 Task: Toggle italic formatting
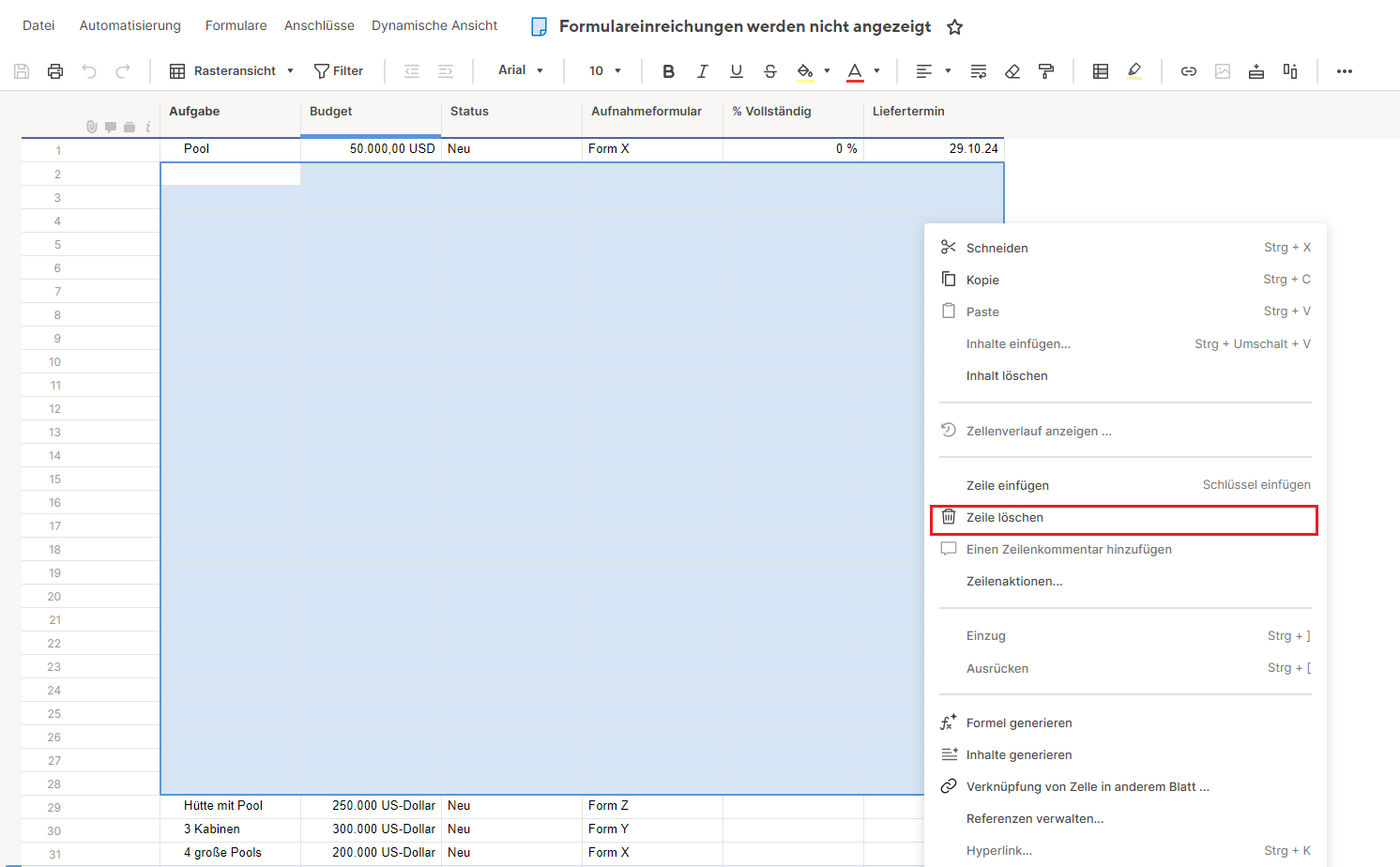pyautogui.click(x=702, y=71)
